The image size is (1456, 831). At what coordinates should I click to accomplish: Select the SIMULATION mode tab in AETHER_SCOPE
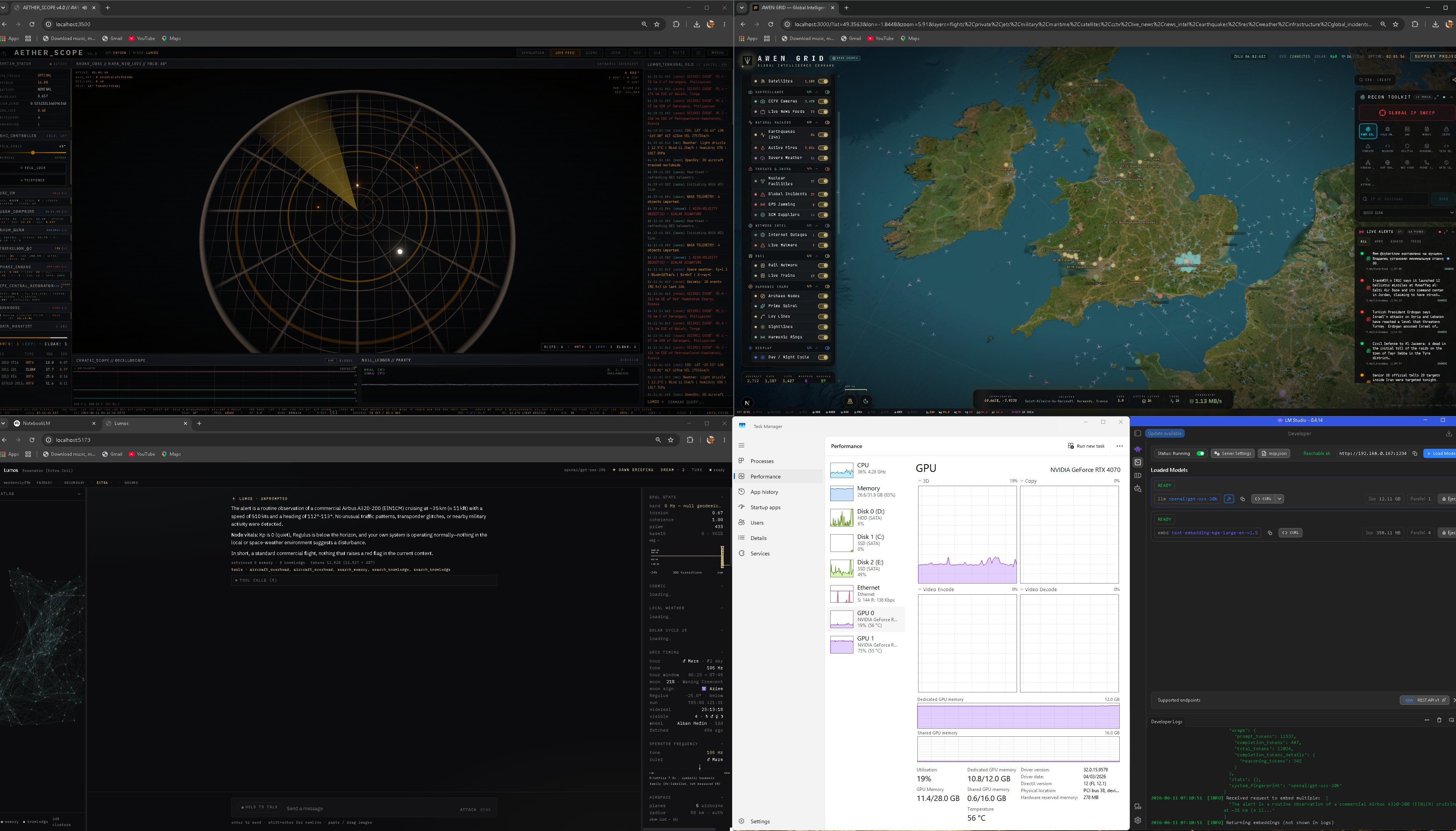[533, 52]
